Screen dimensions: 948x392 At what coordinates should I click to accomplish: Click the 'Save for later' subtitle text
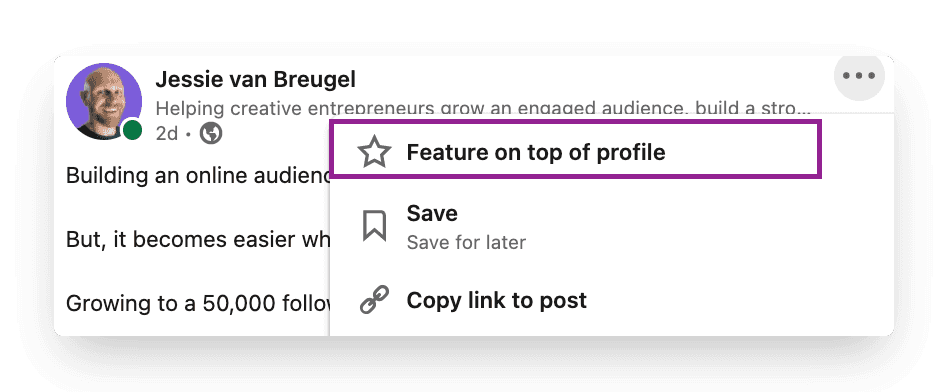pos(466,243)
